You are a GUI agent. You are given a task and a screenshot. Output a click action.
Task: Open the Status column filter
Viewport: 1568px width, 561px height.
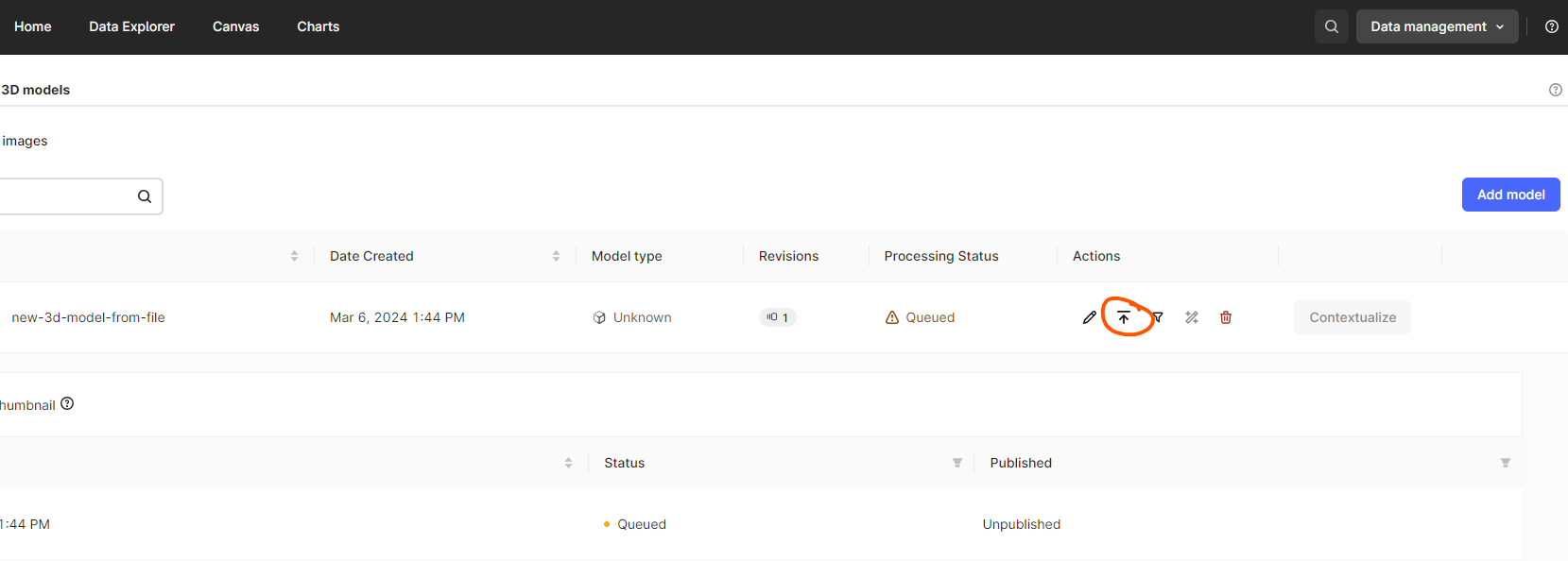tap(957, 463)
